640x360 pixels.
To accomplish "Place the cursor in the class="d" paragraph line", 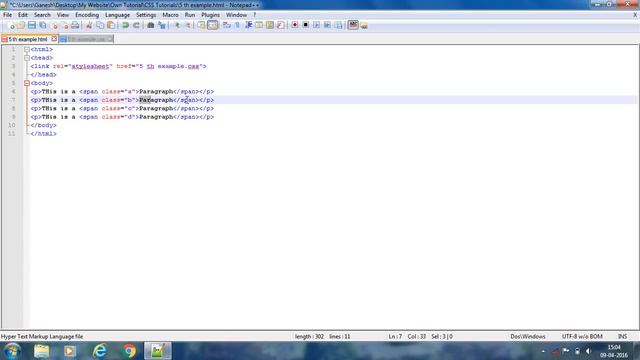I will pos(122,117).
